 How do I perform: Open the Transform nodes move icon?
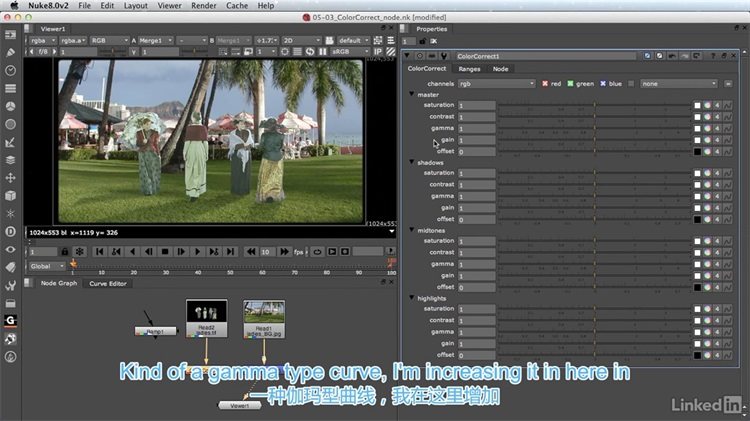10,177
